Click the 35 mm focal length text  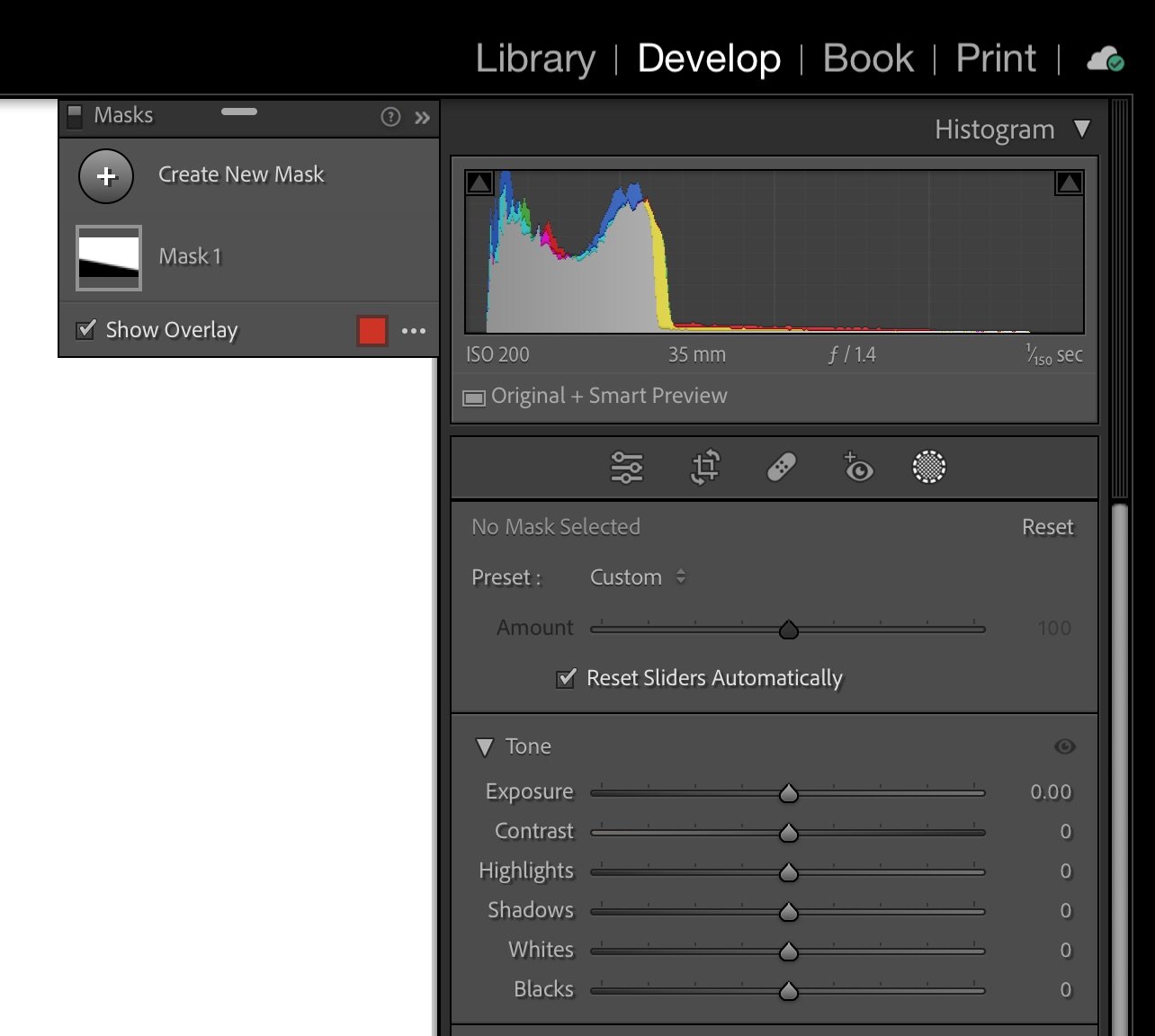(697, 354)
